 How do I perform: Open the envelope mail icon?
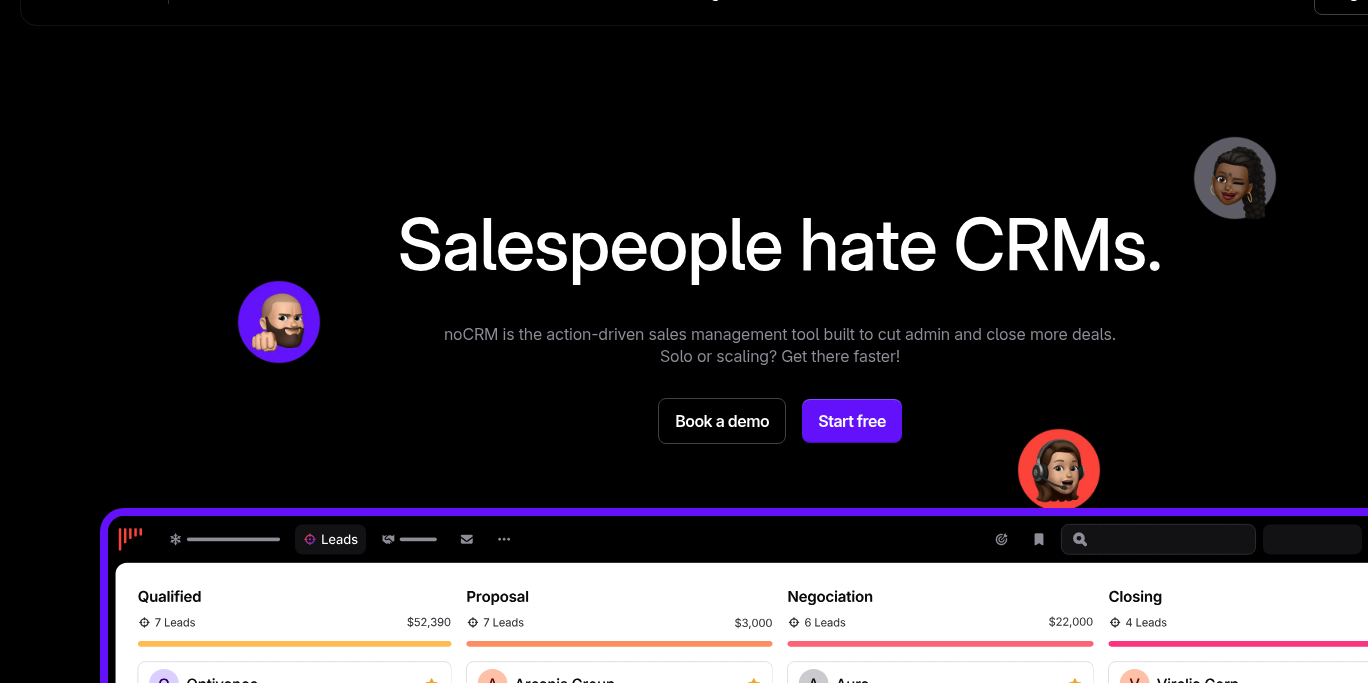click(x=466, y=539)
